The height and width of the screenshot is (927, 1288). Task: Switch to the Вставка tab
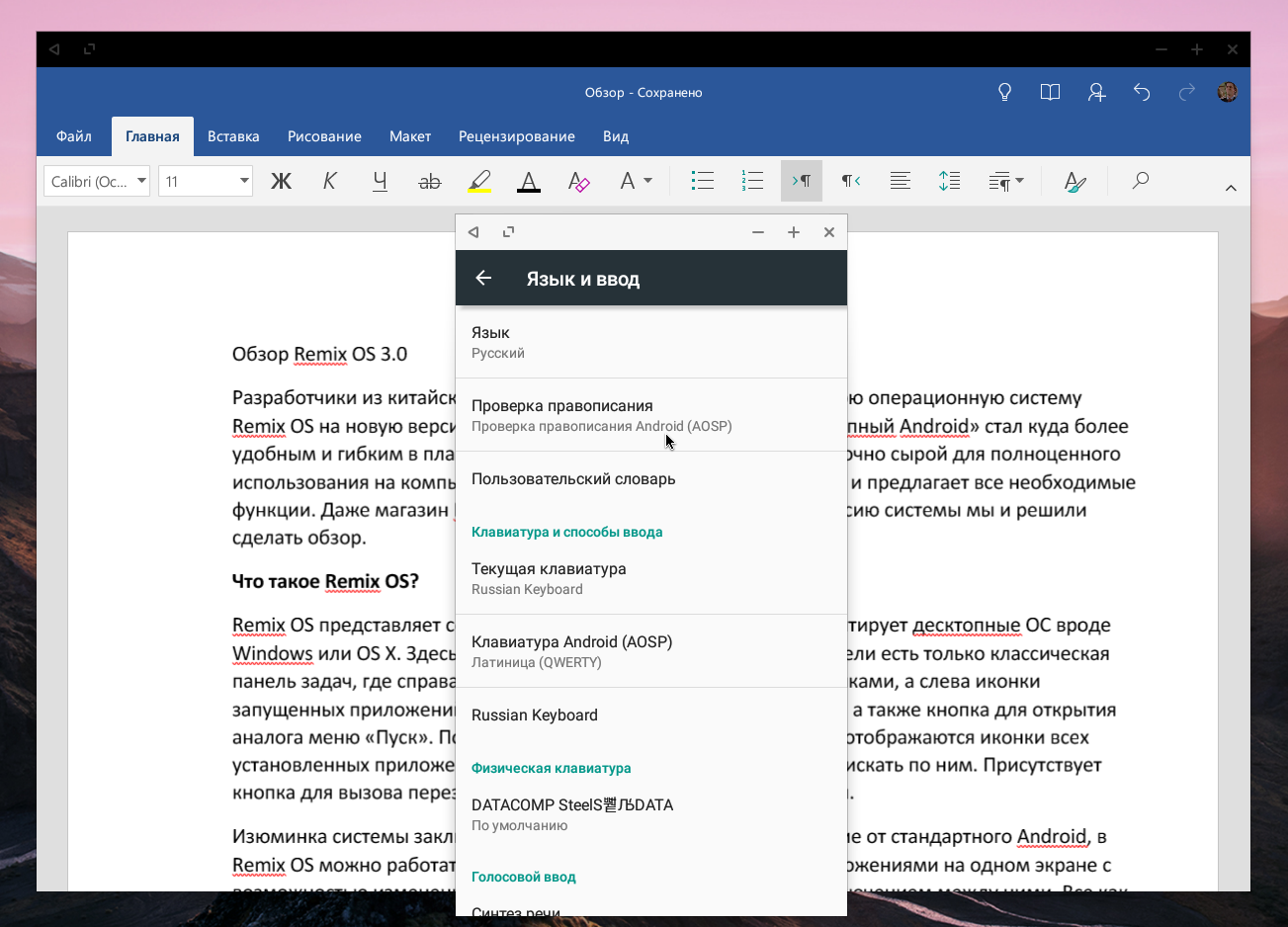pos(233,136)
